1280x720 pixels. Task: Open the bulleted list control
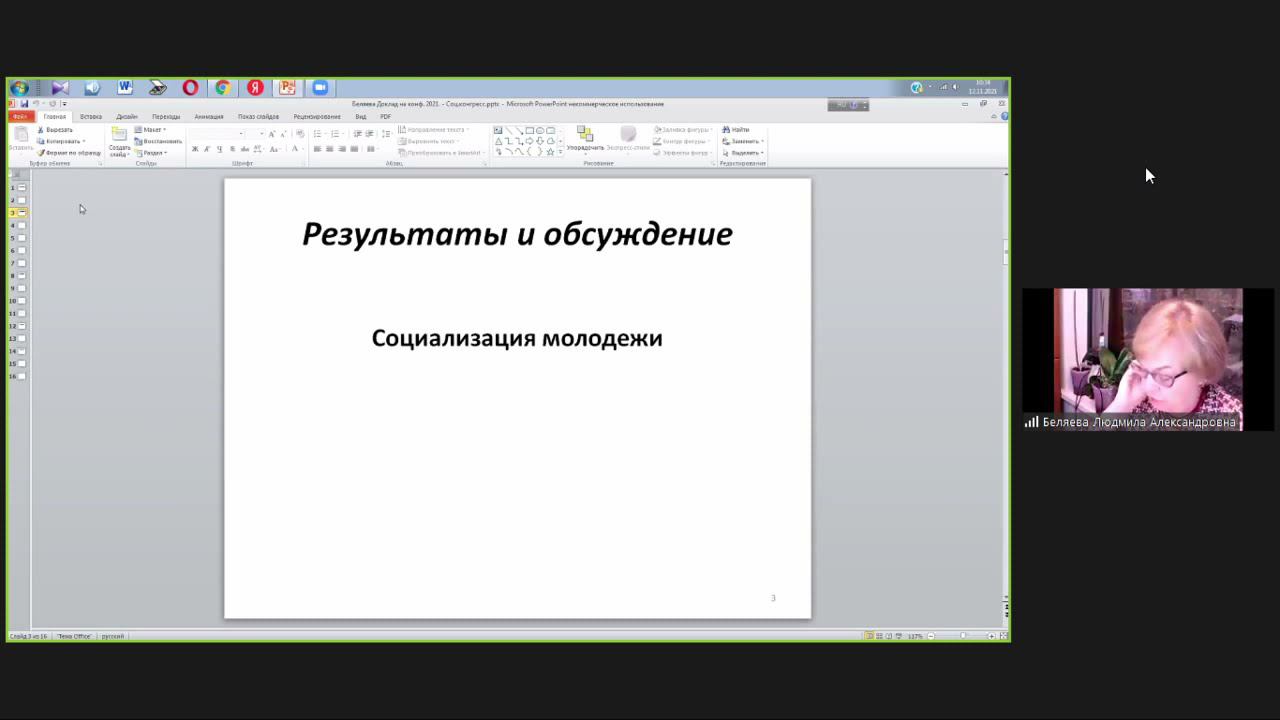[319, 134]
